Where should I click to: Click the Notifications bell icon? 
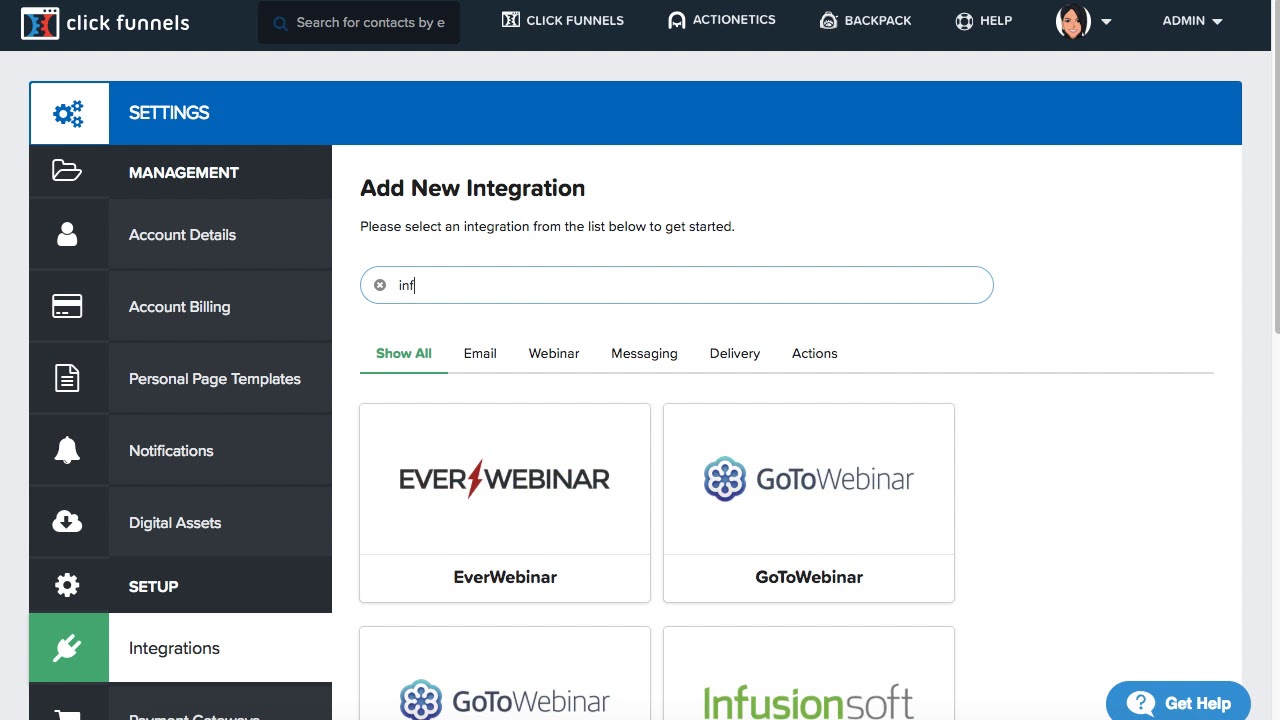coord(67,450)
